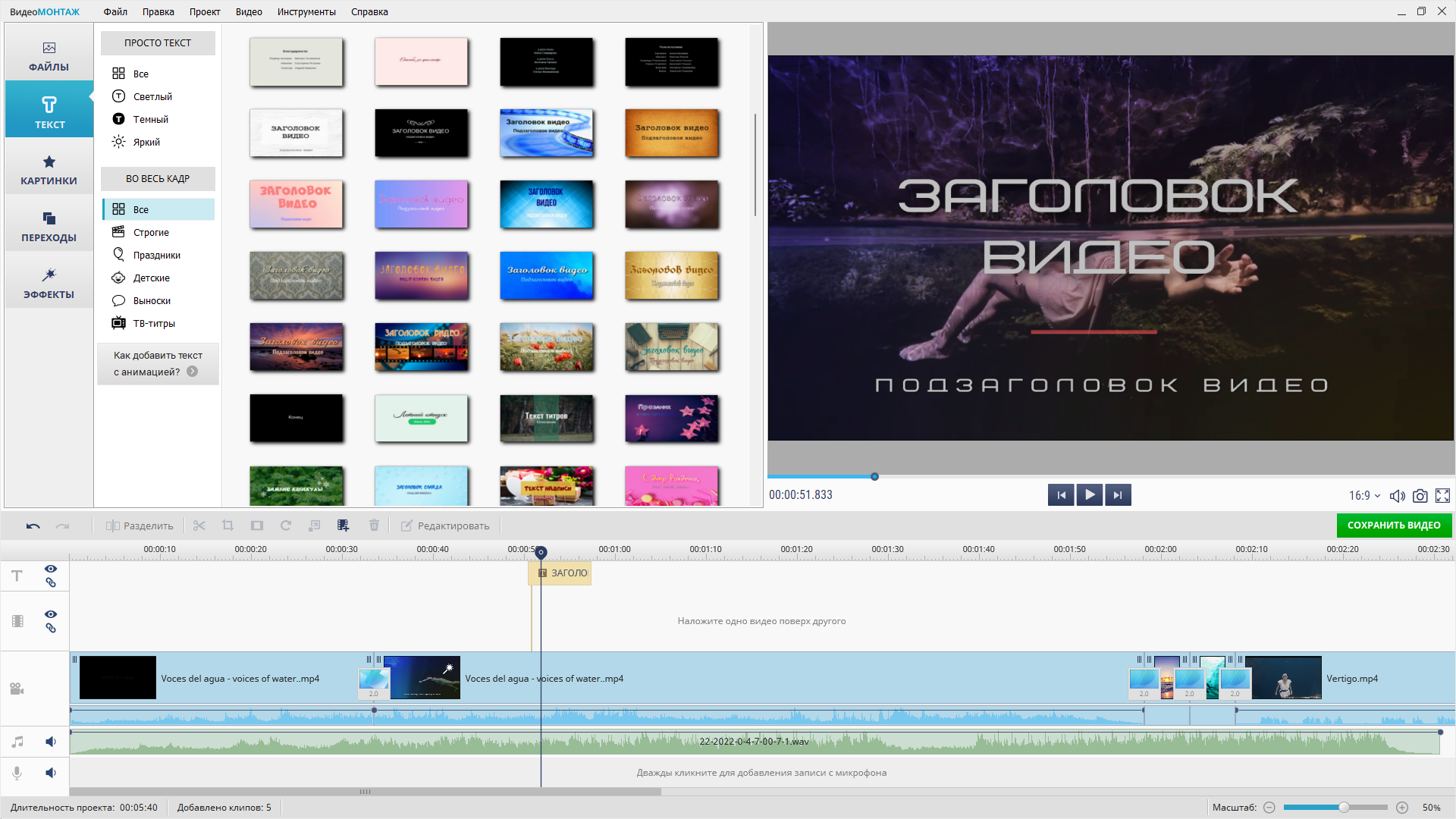This screenshot has height=819, width=1456.
Task: Toggle visibility of the overlay video track
Action: [x=51, y=614]
